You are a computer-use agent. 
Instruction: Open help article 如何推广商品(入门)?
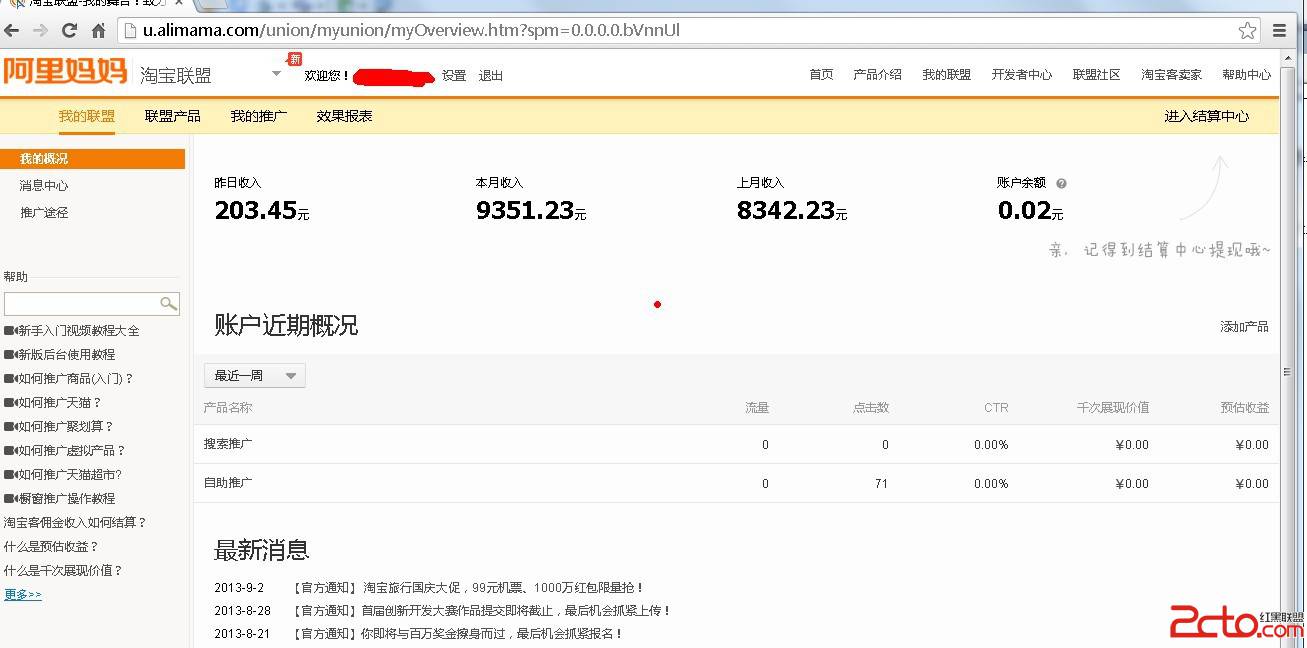tap(75, 379)
